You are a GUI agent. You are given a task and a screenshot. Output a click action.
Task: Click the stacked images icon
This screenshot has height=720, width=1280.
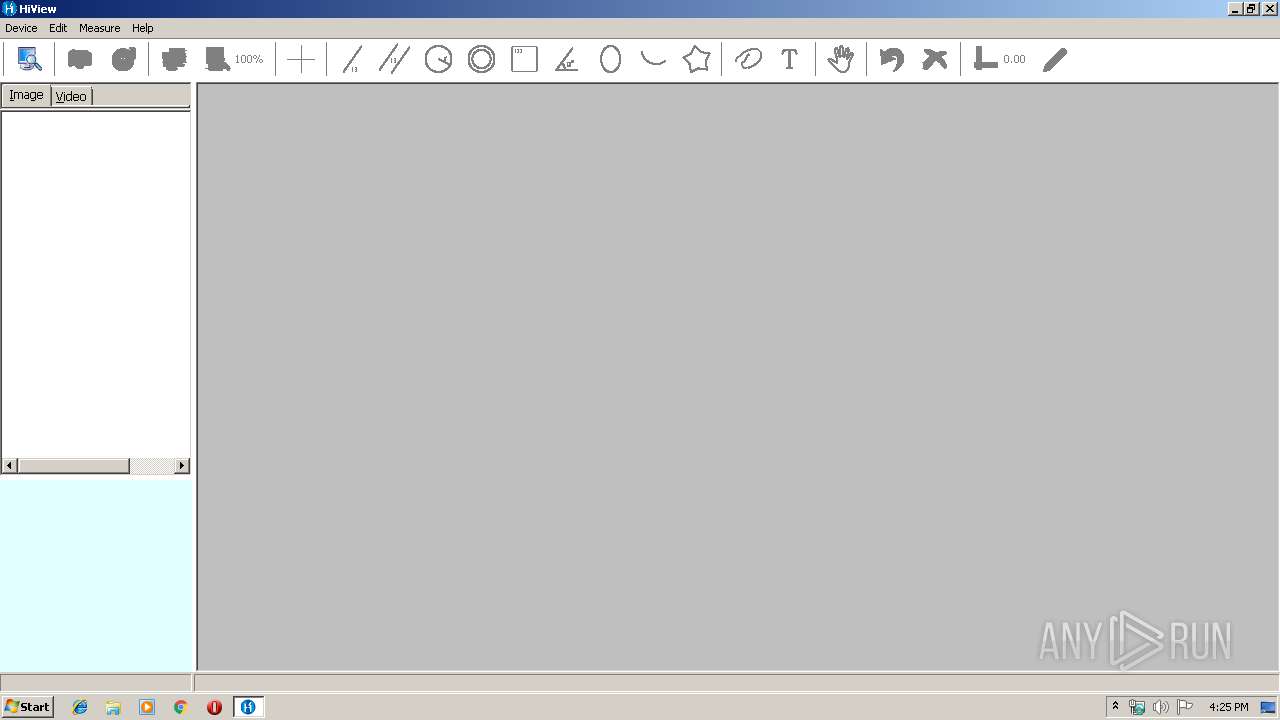[x=174, y=59]
